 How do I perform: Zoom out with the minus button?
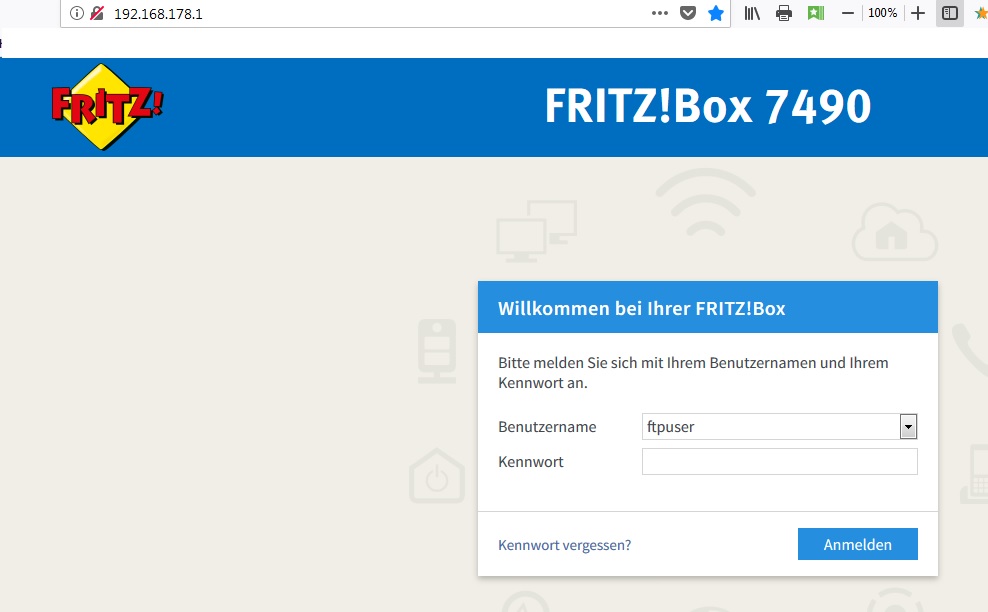pyautogui.click(x=848, y=13)
